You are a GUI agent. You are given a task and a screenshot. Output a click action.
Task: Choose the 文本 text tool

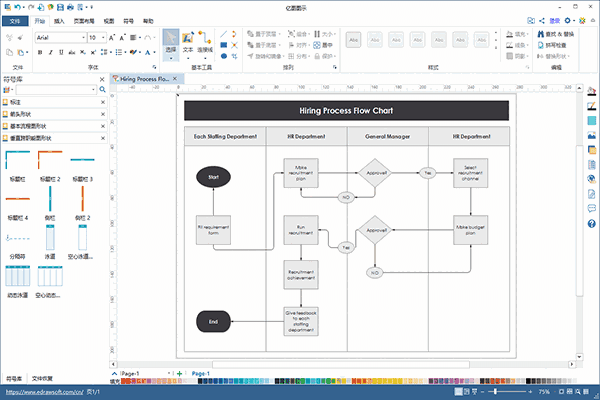(x=188, y=42)
